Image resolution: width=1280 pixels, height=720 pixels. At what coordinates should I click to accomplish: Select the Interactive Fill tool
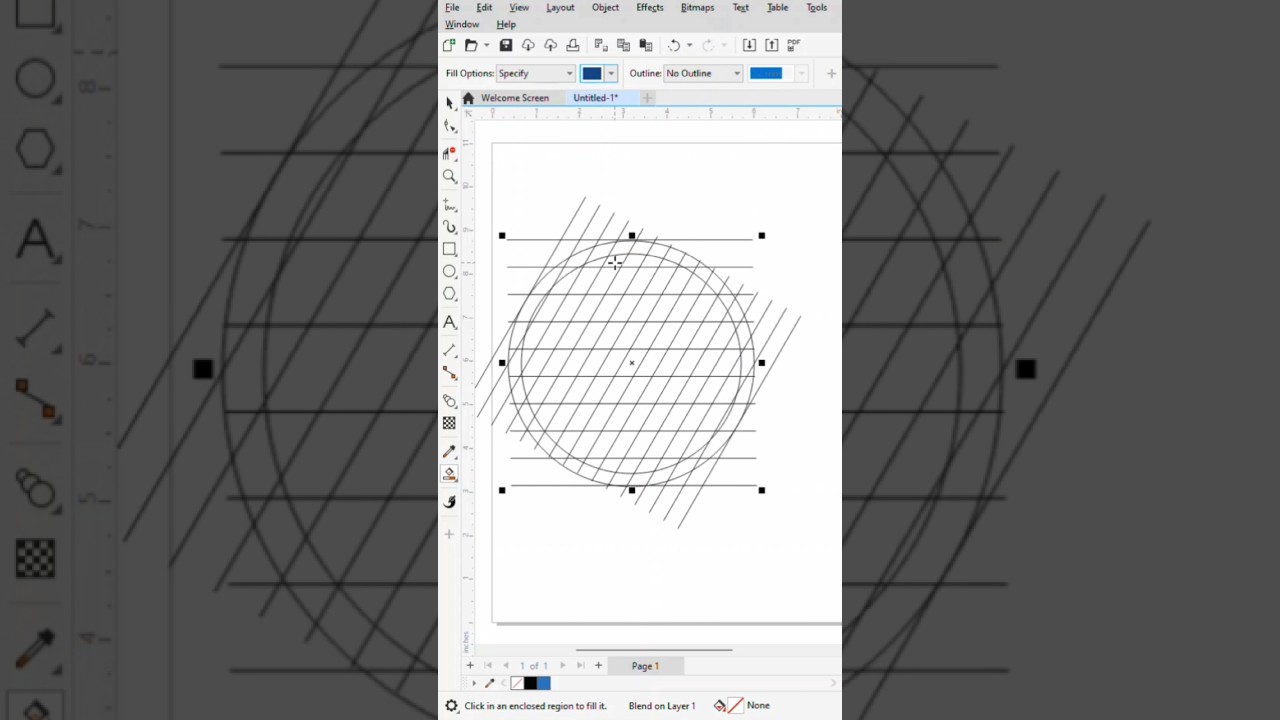click(449, 502)
